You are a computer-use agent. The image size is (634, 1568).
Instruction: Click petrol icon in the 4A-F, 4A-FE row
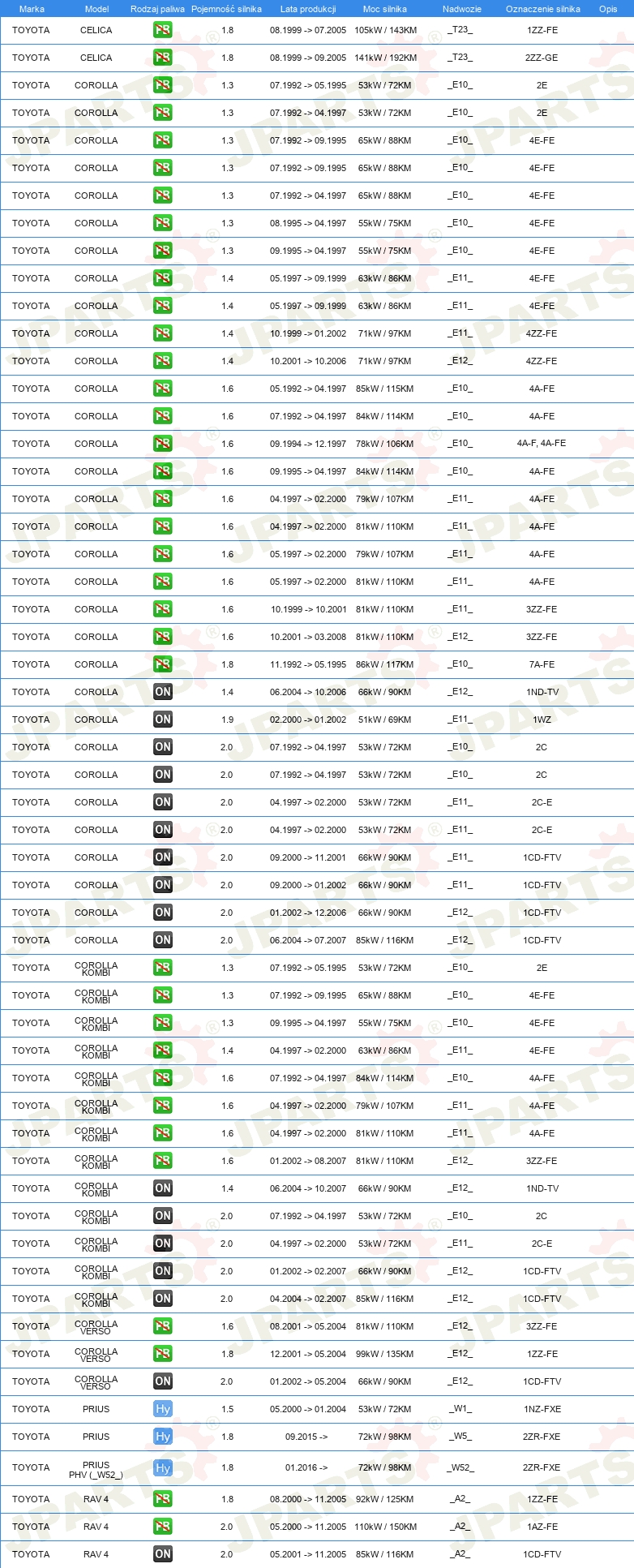click(x=163, y=444)
